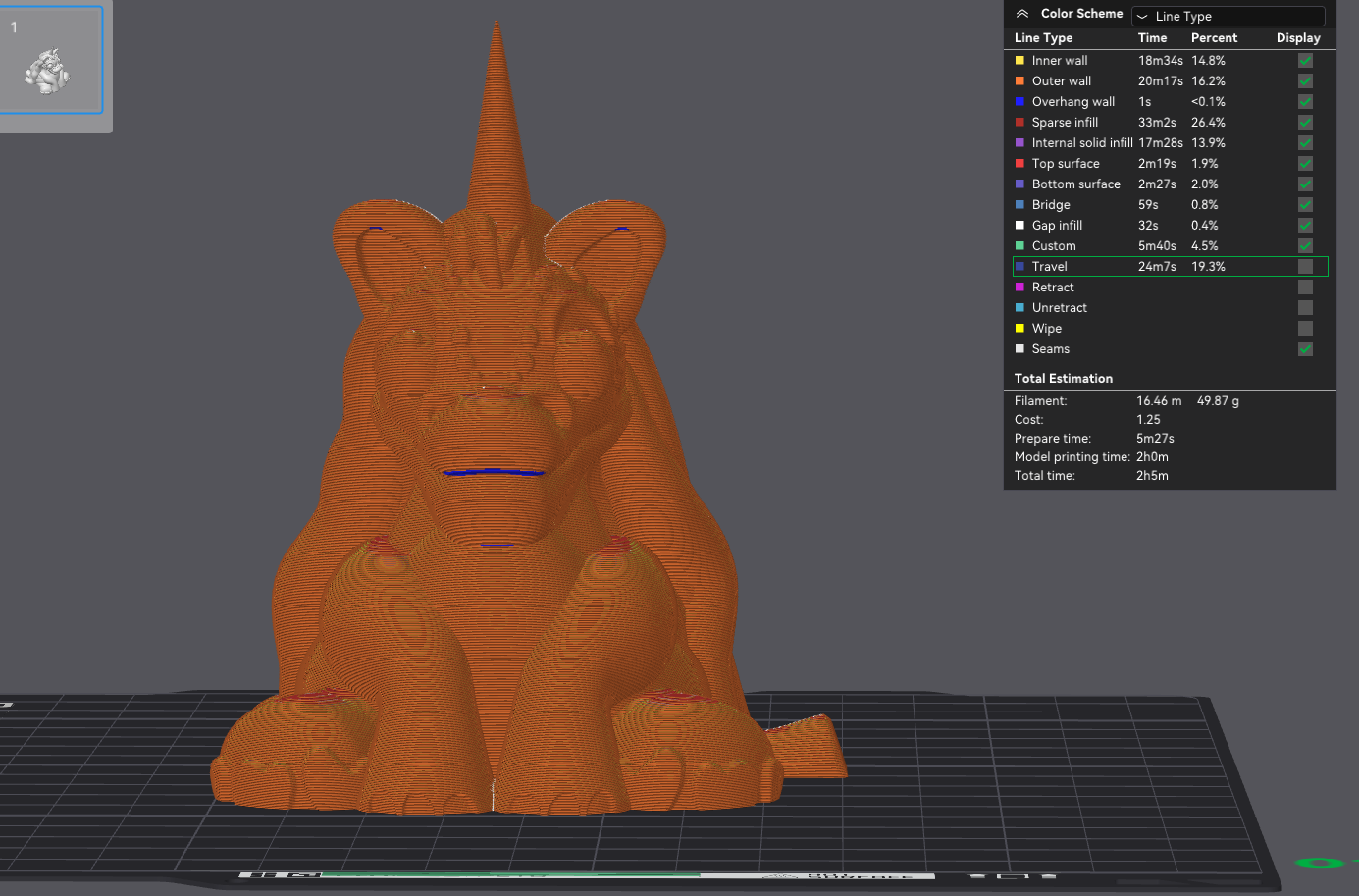This screenshot has height=896, width=1359.
Task: Click the magenta Retract color indicator
Action: coord(1019,287)
